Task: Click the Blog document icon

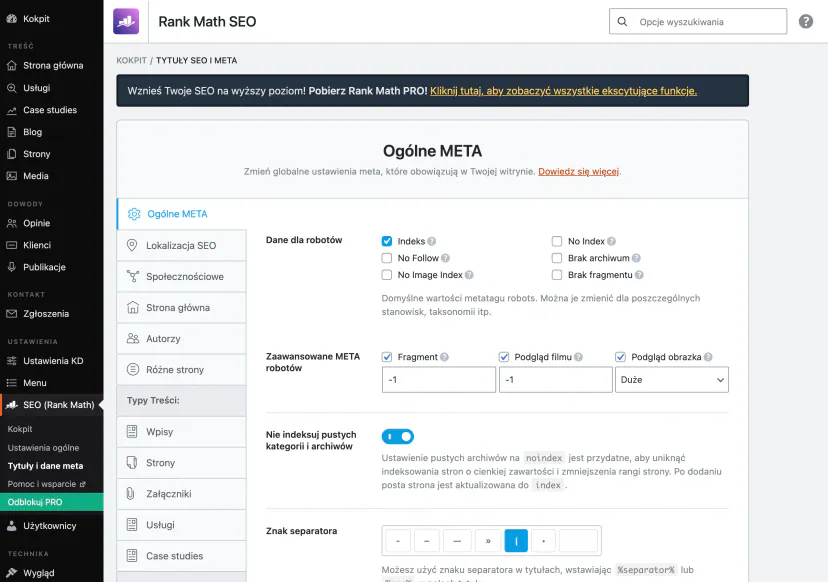Action: (x=12, y=132)
